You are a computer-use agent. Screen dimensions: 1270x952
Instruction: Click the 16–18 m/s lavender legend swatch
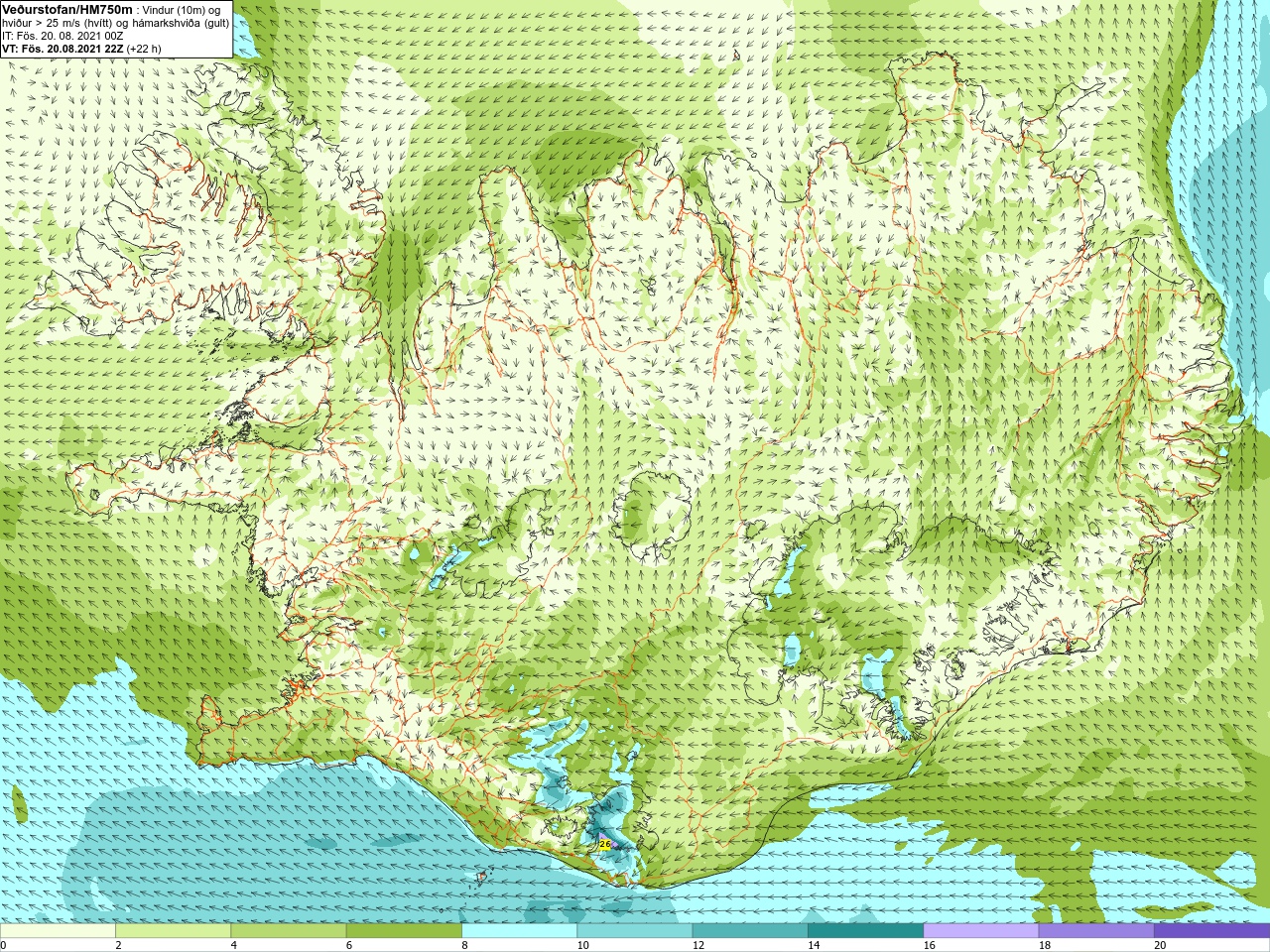tap(981, 931)
